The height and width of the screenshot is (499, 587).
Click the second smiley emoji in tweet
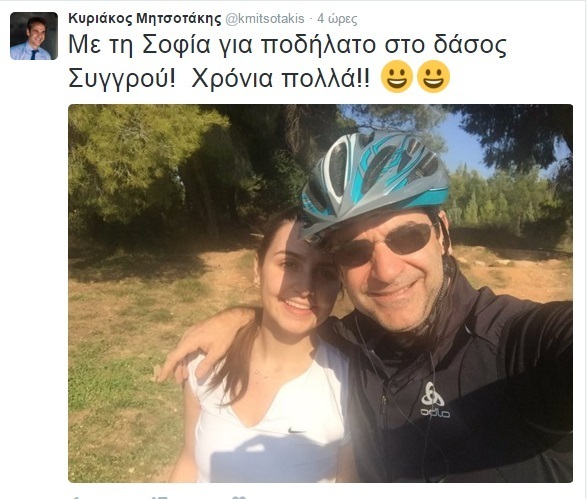tap(433, 76)
